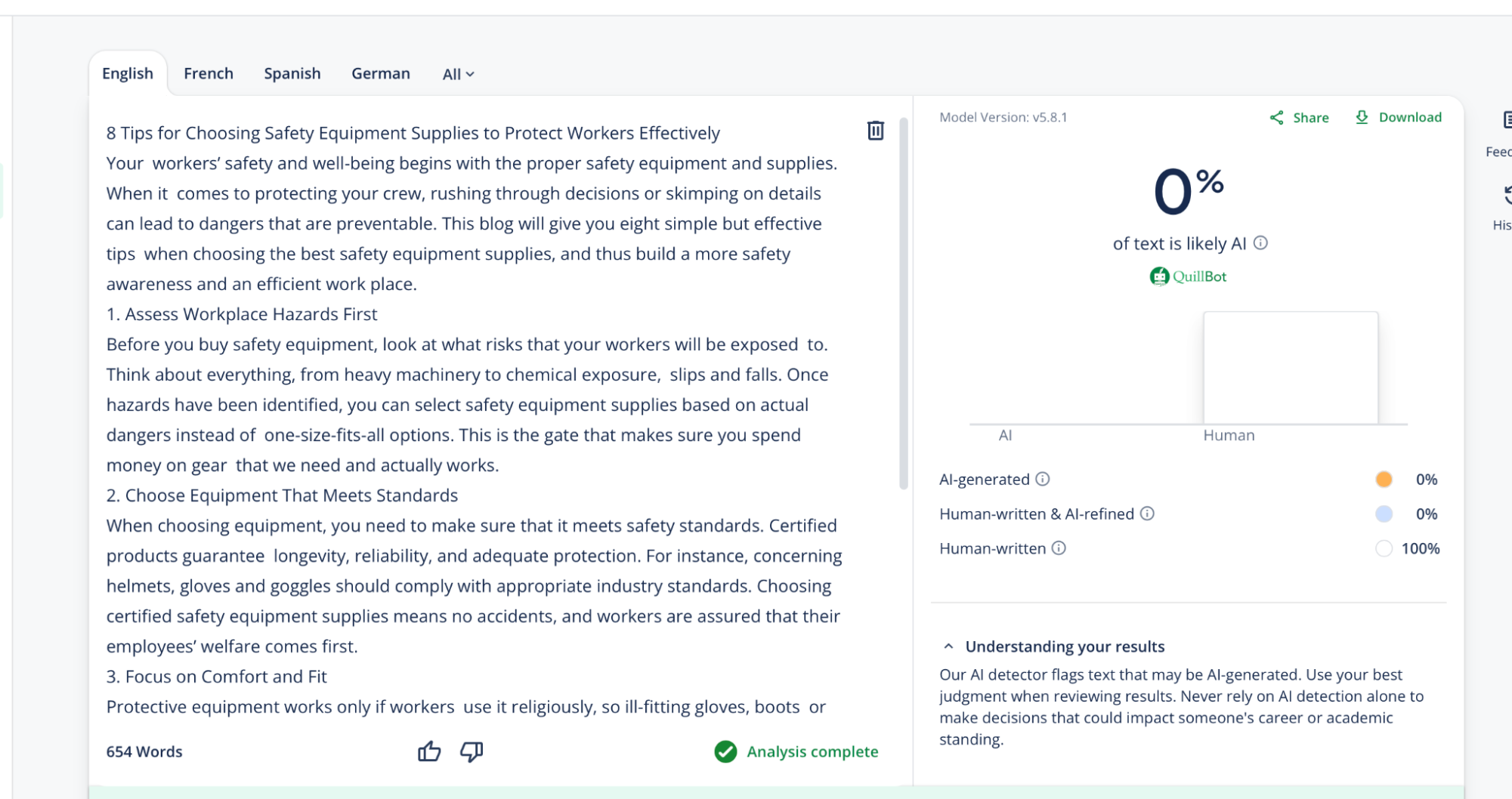Image resolution: width=1512 pixels, height=799 pixels.
Task: Collapse the Understanding your results section
Action: [948, 646]
